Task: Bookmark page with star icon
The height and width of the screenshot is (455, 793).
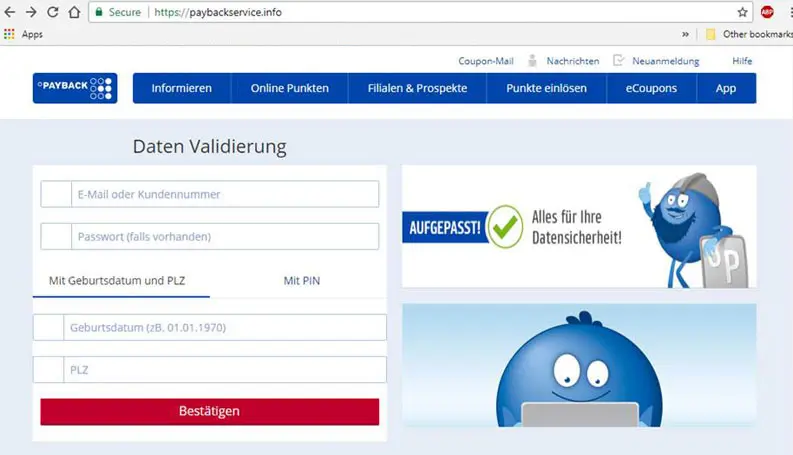Action: (742, 12)
